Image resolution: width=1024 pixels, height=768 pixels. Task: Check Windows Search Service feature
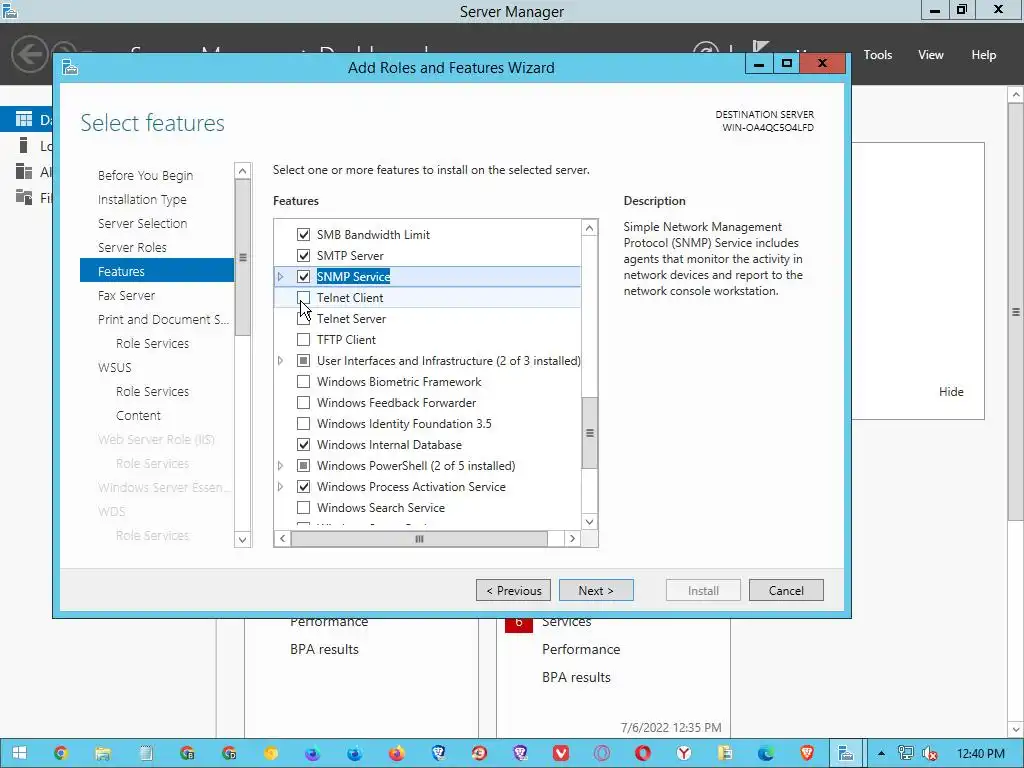click(x=303, y=507)
